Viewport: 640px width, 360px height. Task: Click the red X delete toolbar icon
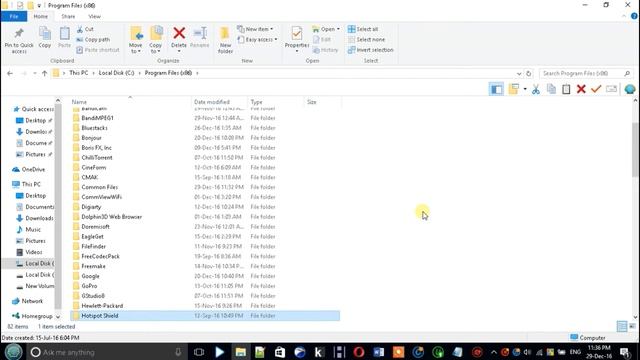coord(581,89)
